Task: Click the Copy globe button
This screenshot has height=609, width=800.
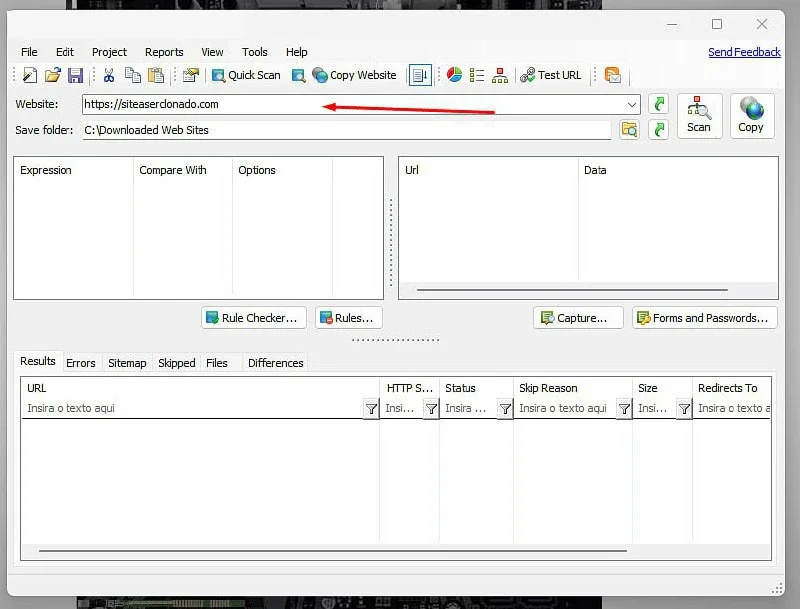Action: (752, 116)
